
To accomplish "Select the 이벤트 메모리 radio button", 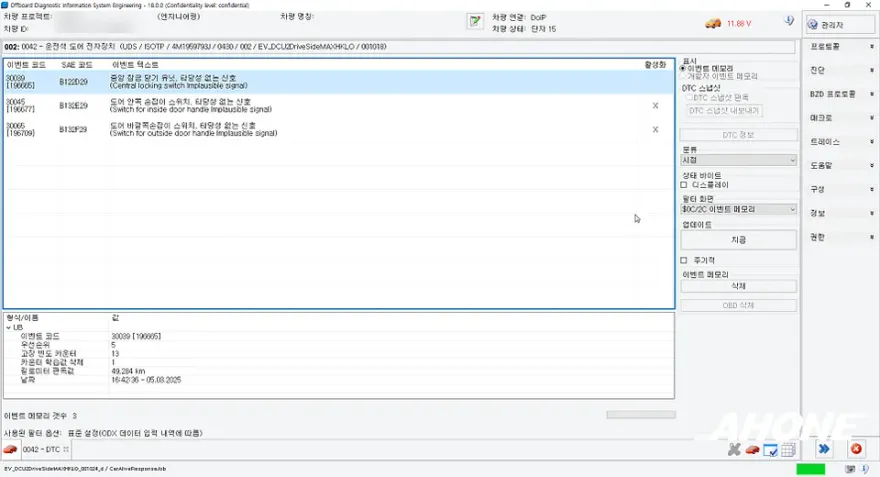I will coord(683,68).
